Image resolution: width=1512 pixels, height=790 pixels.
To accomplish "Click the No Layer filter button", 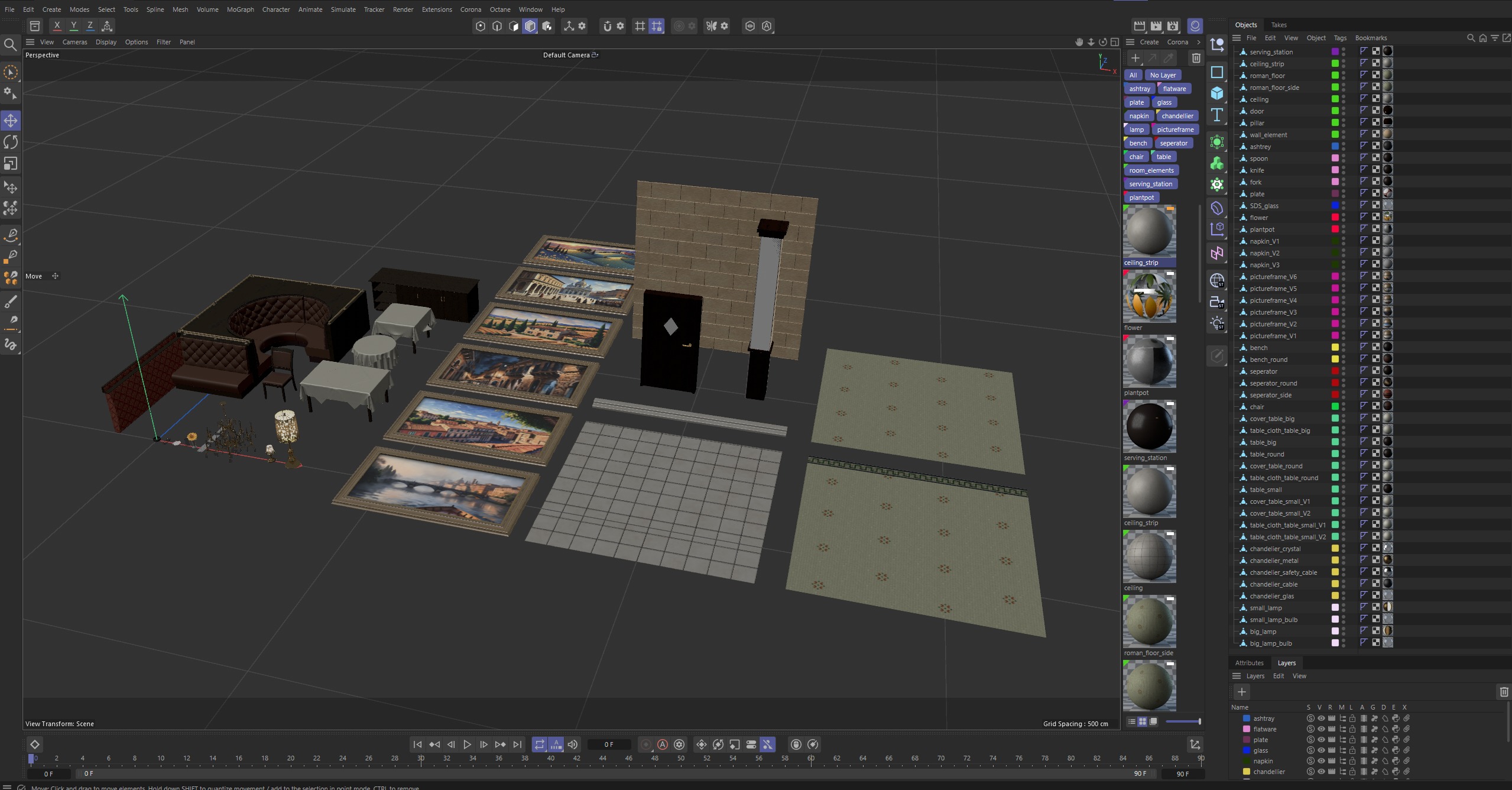I will pyautogui.click(x=1162, y=75).
